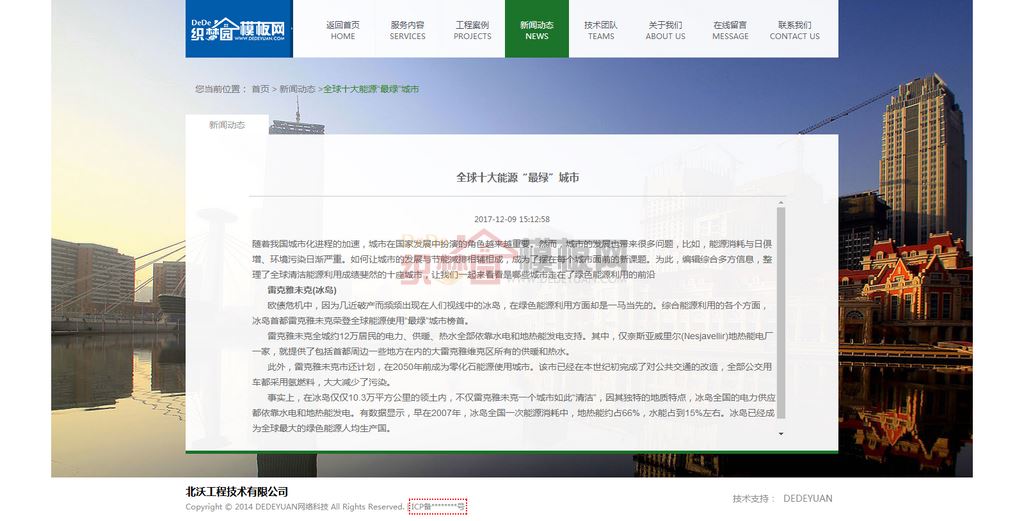Click the green article title in the breadcrumb

click(x=371, y=89)
